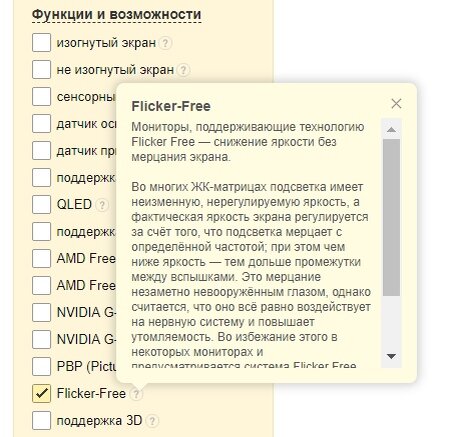This screenshot has height=437, width=456.
Task: Open help icon next to поддержка 3D
Action: (152, 421)
